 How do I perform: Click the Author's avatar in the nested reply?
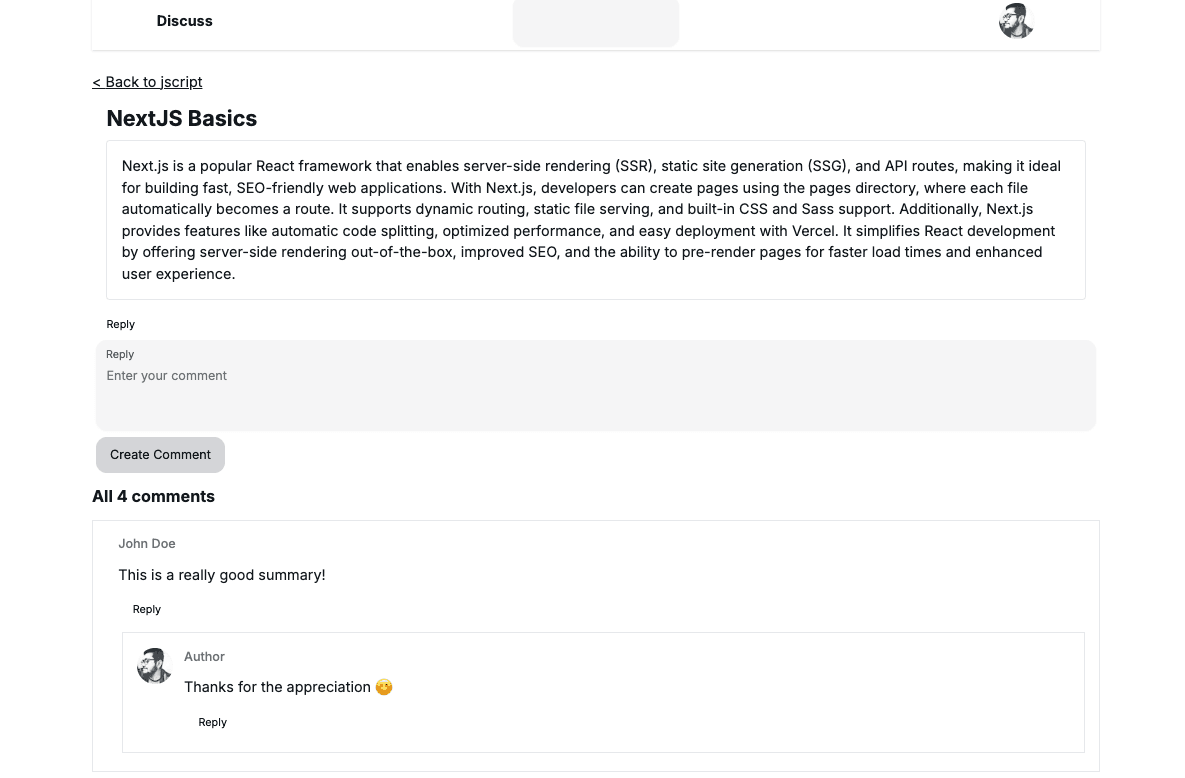pos(154,666)
